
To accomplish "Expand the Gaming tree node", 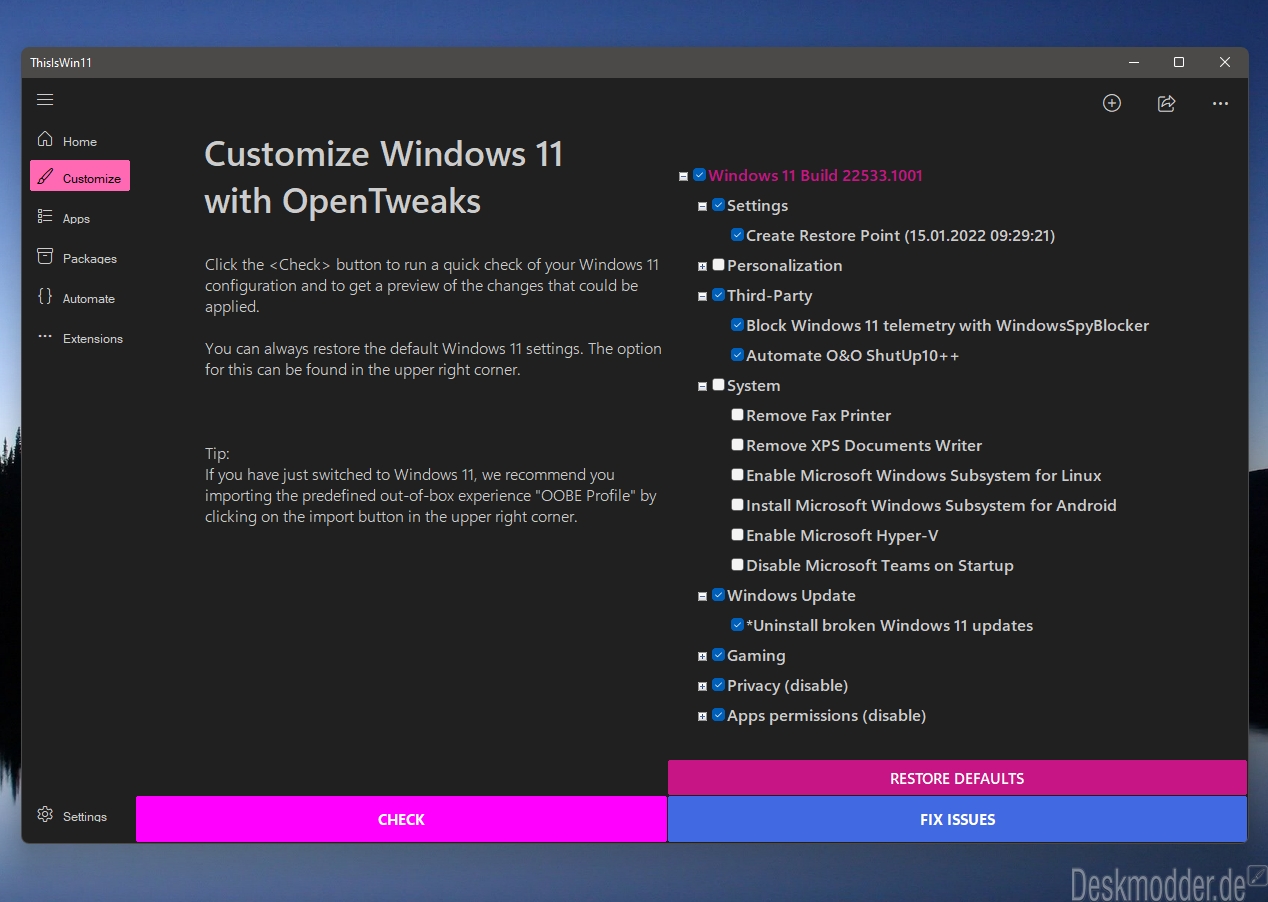I will pos(702,656).
